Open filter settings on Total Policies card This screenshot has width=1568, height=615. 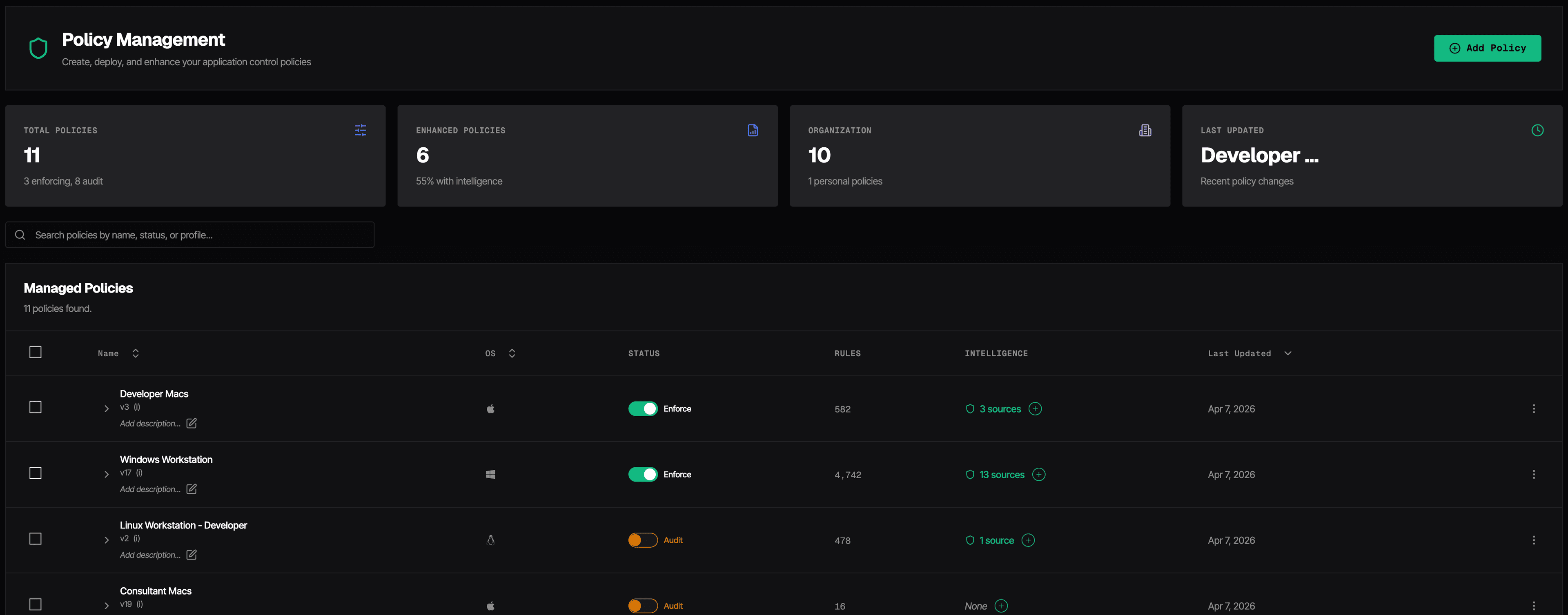(360, 129)
